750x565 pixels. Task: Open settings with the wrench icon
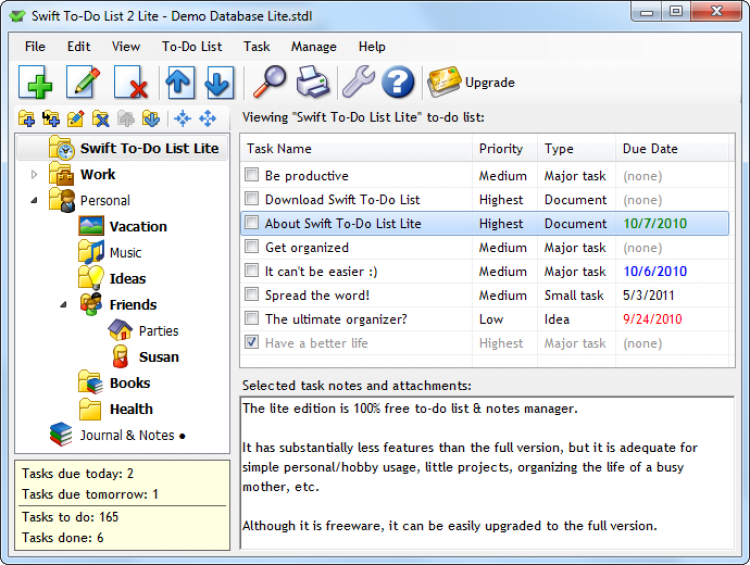point(357,82)
